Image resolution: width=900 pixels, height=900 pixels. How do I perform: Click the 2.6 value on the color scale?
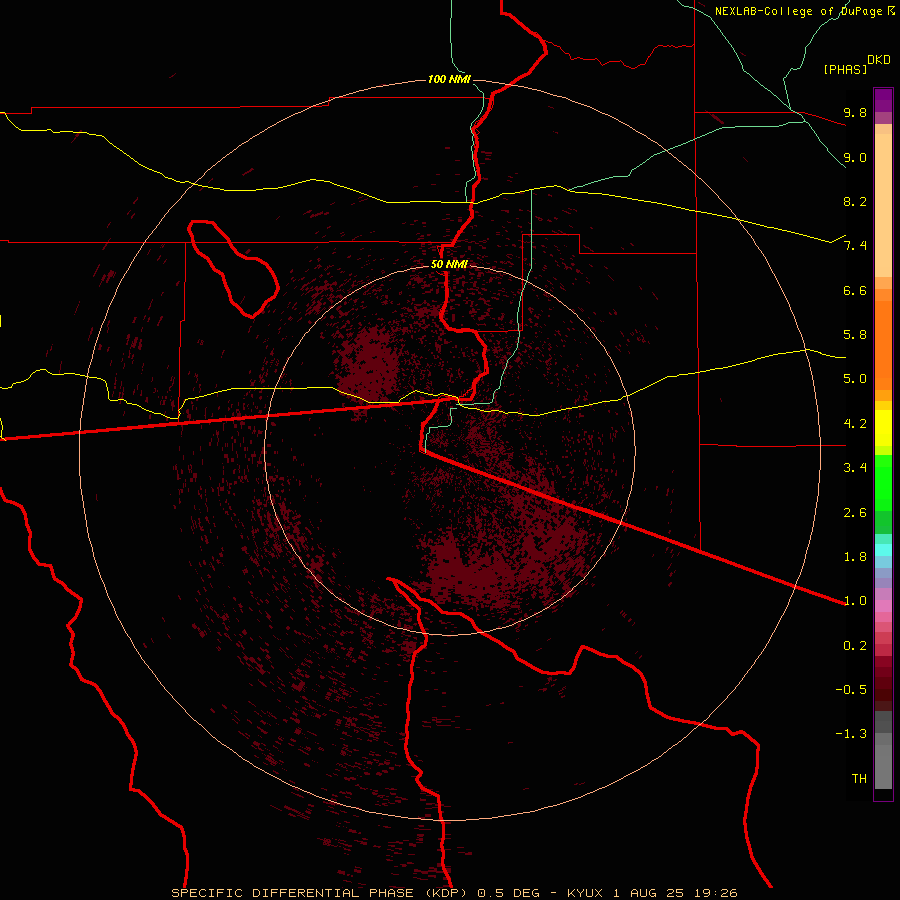(855, 513)
